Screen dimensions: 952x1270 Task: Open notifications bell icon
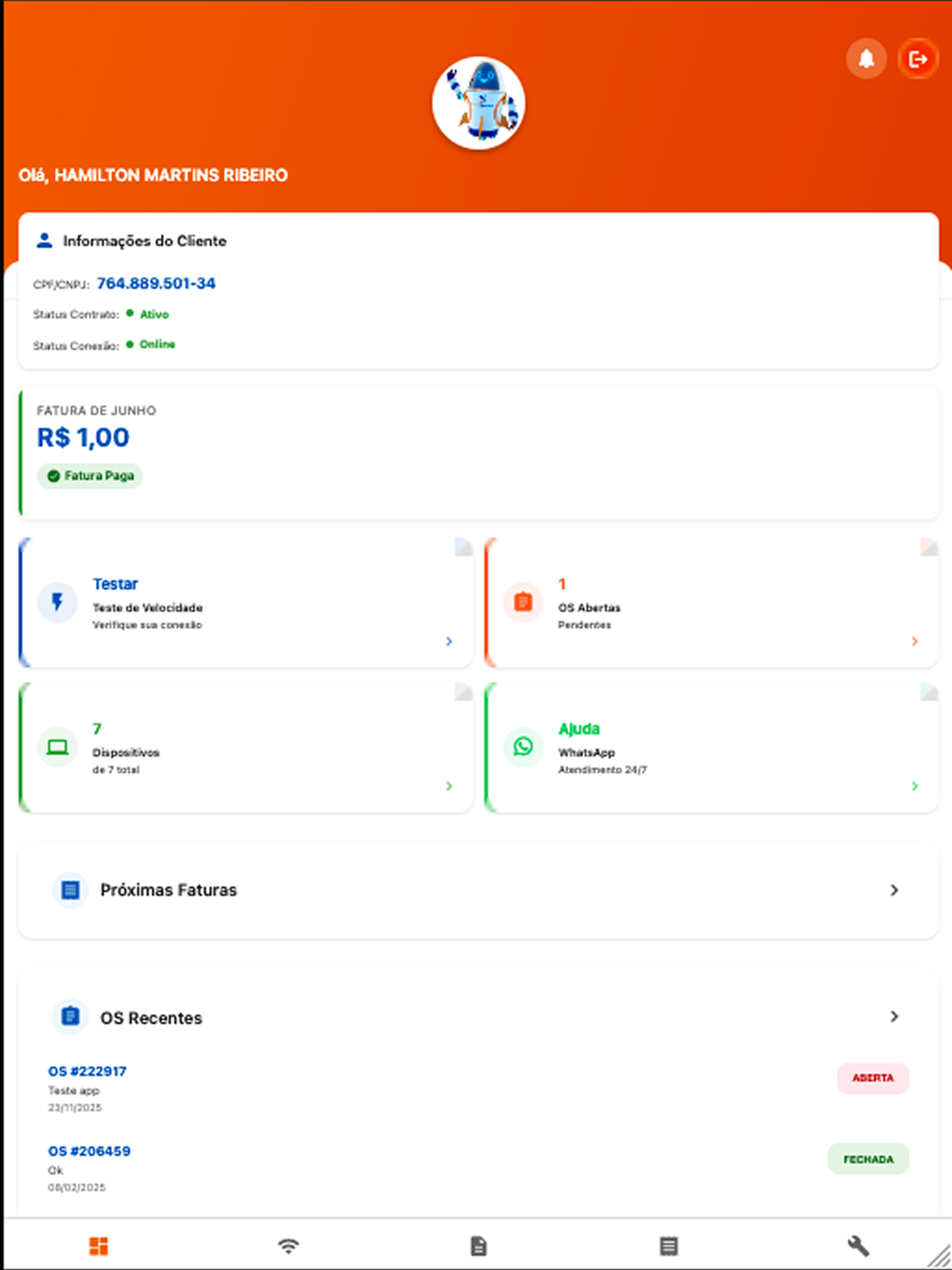pyautogui.click(x=866, y=59)
